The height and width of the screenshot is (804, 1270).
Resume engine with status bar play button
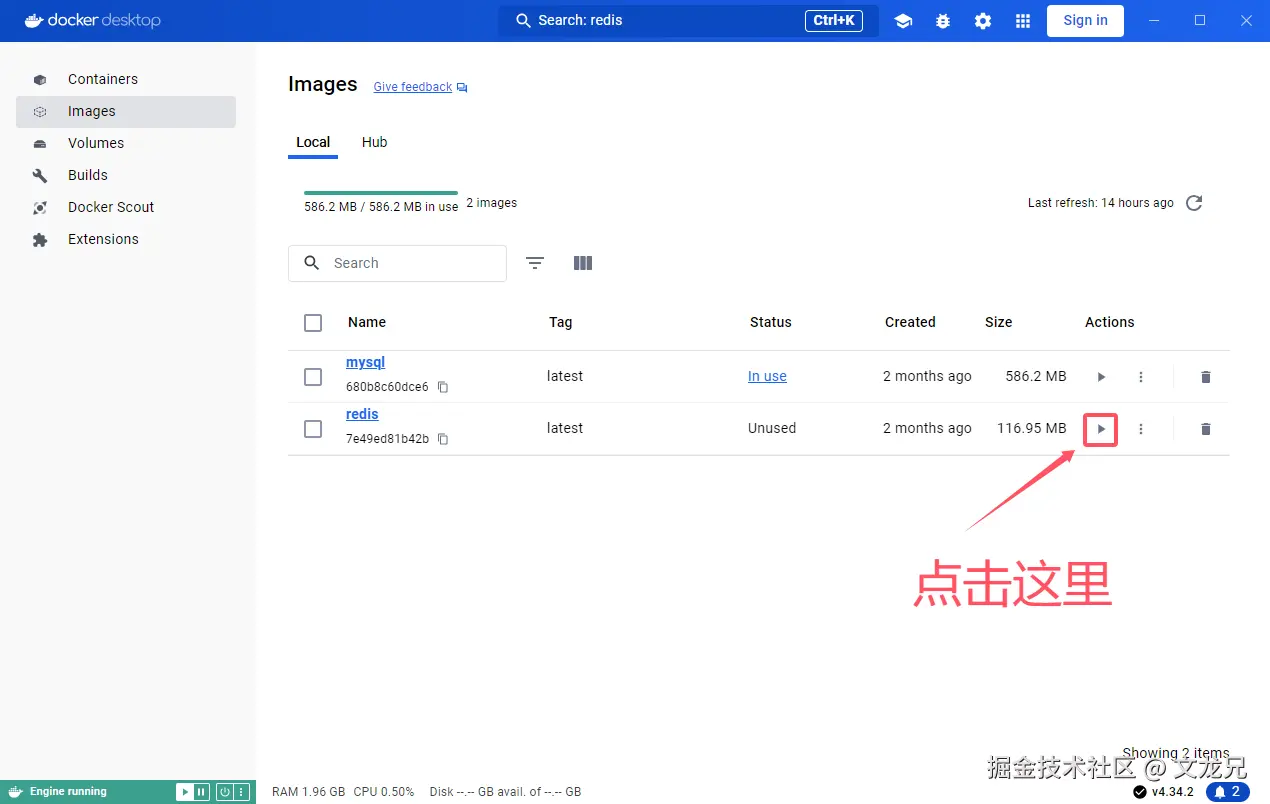point(185,792)
